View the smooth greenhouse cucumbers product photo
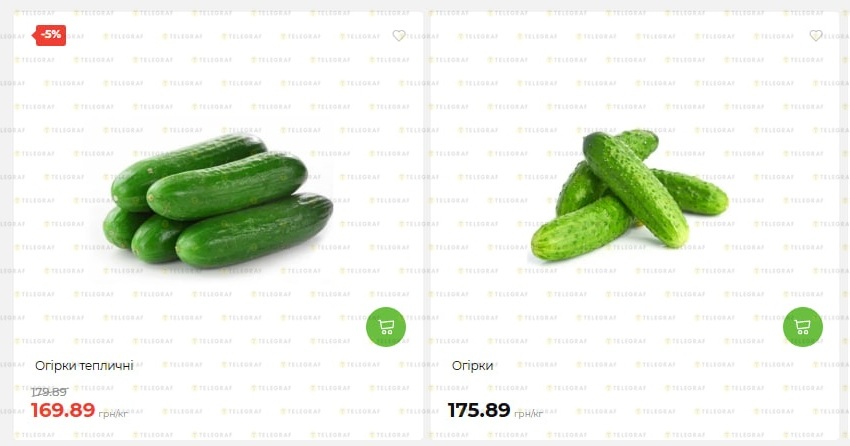This screenshot has height=446, width=850. pos(218,202)
